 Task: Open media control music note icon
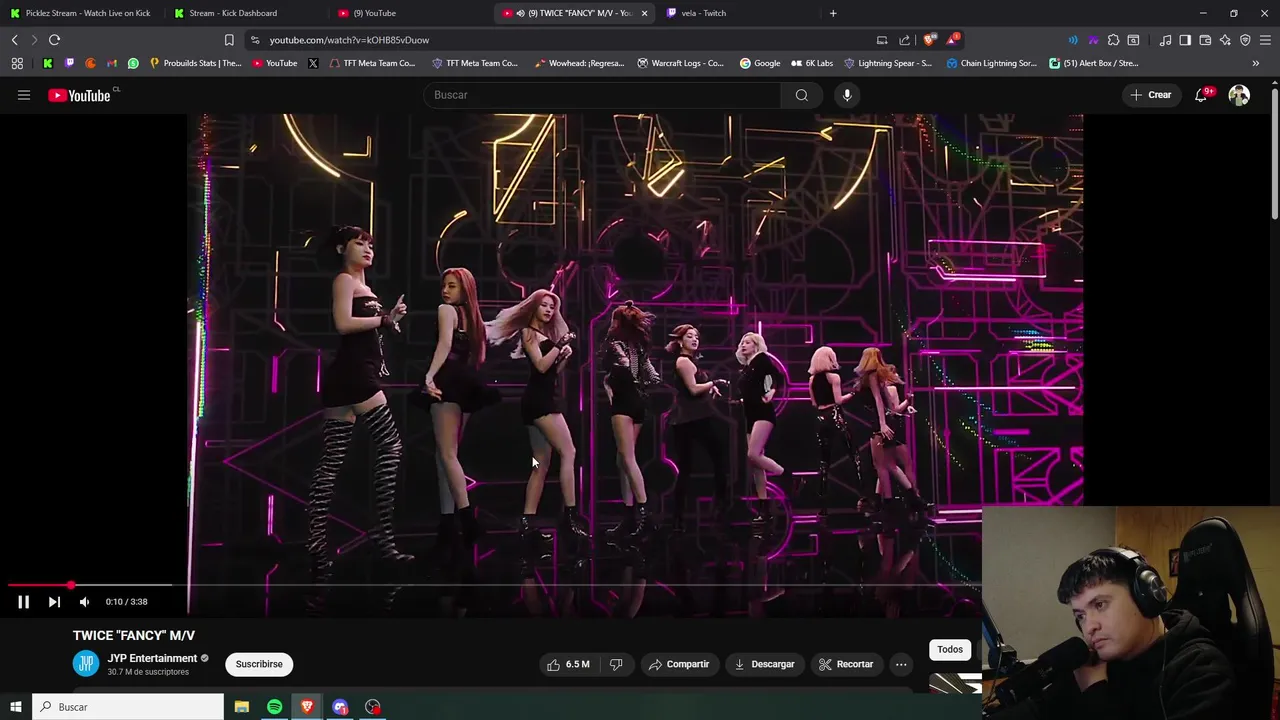(x=1166, y=40)
